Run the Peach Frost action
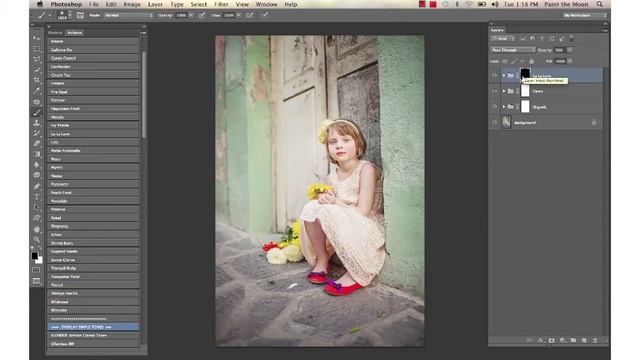640x360 pixels. [93, 192]
